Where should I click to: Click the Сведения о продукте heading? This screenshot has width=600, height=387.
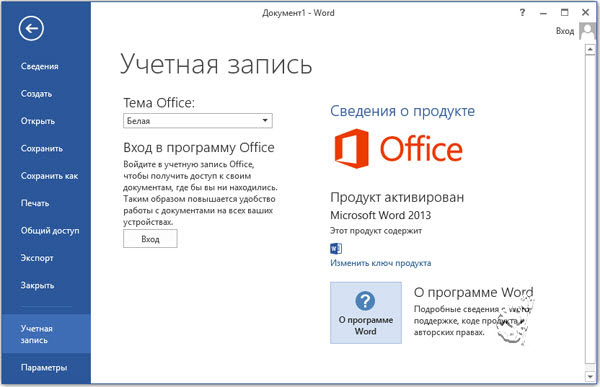(x=403, y=111)
